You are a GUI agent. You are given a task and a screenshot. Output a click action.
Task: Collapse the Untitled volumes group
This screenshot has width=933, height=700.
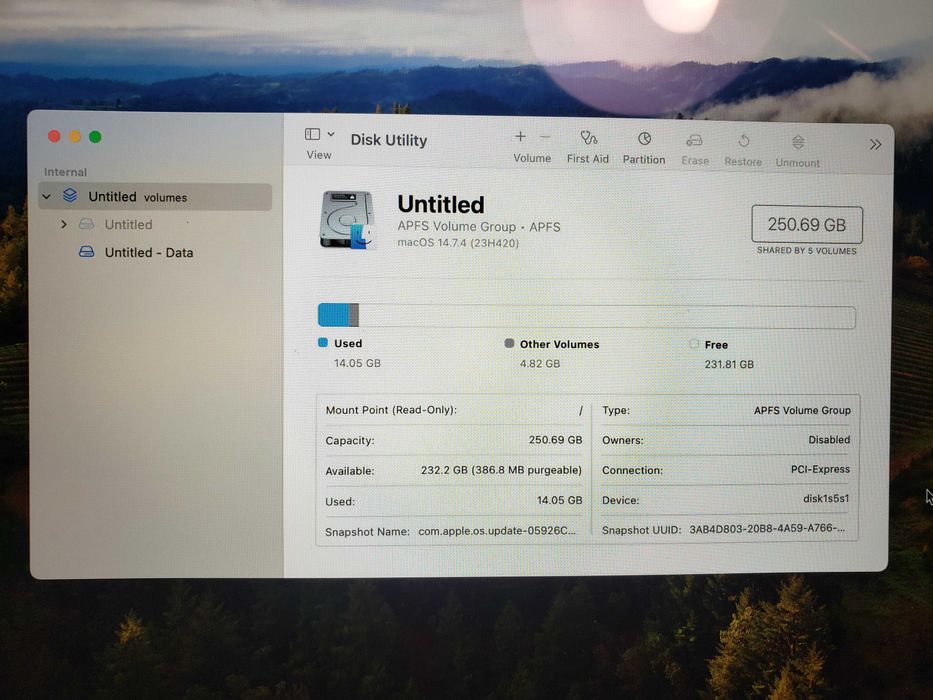pyautogui.click(x=46, y=196)
